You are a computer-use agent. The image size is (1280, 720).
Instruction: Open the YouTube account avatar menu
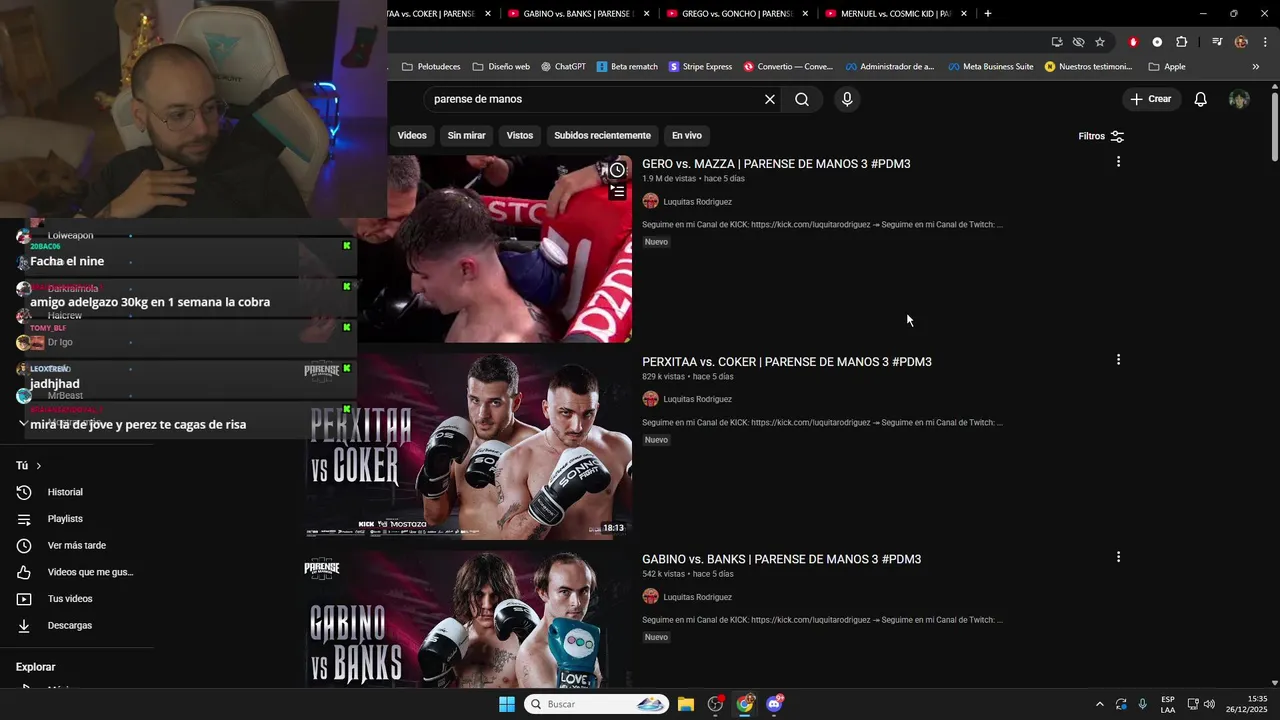click(1239, 99)
